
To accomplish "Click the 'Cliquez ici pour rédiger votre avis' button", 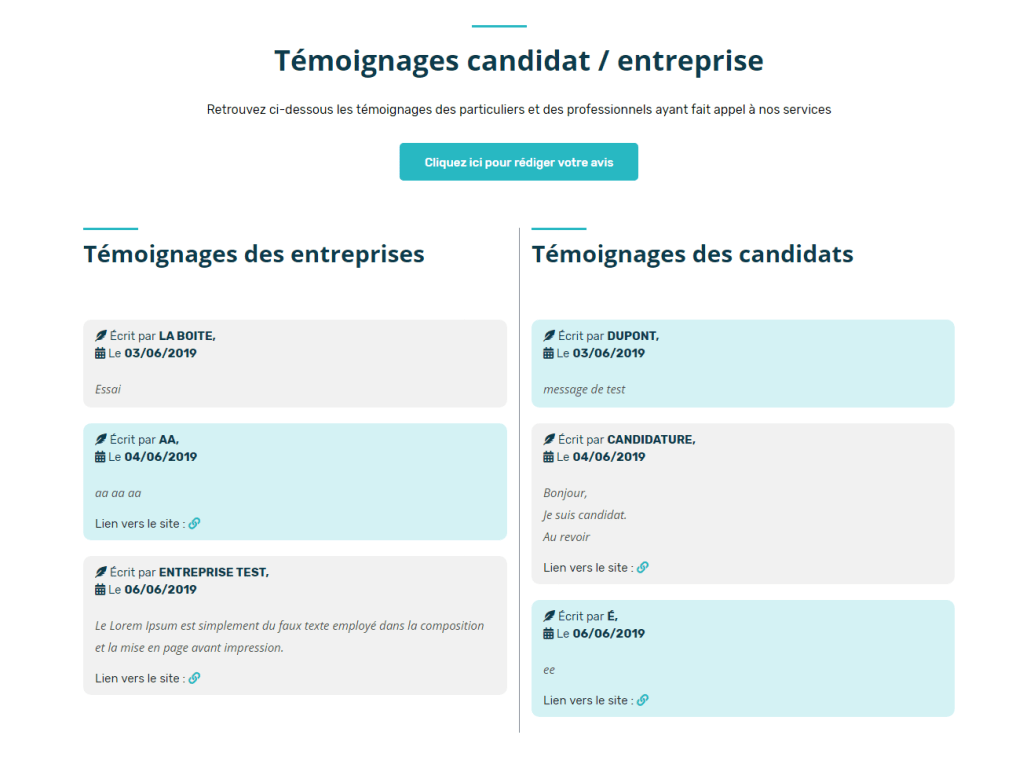I will pos(518,162).
